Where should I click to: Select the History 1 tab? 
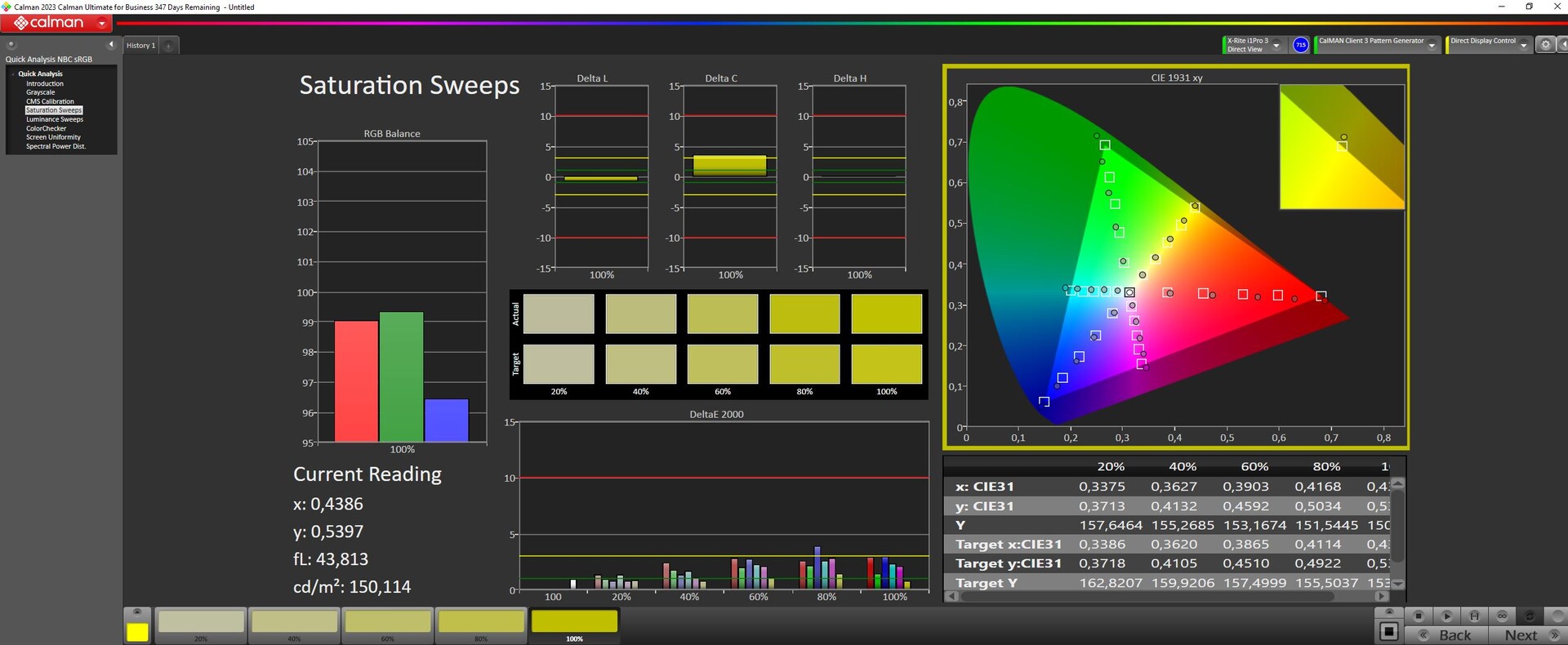140,46
